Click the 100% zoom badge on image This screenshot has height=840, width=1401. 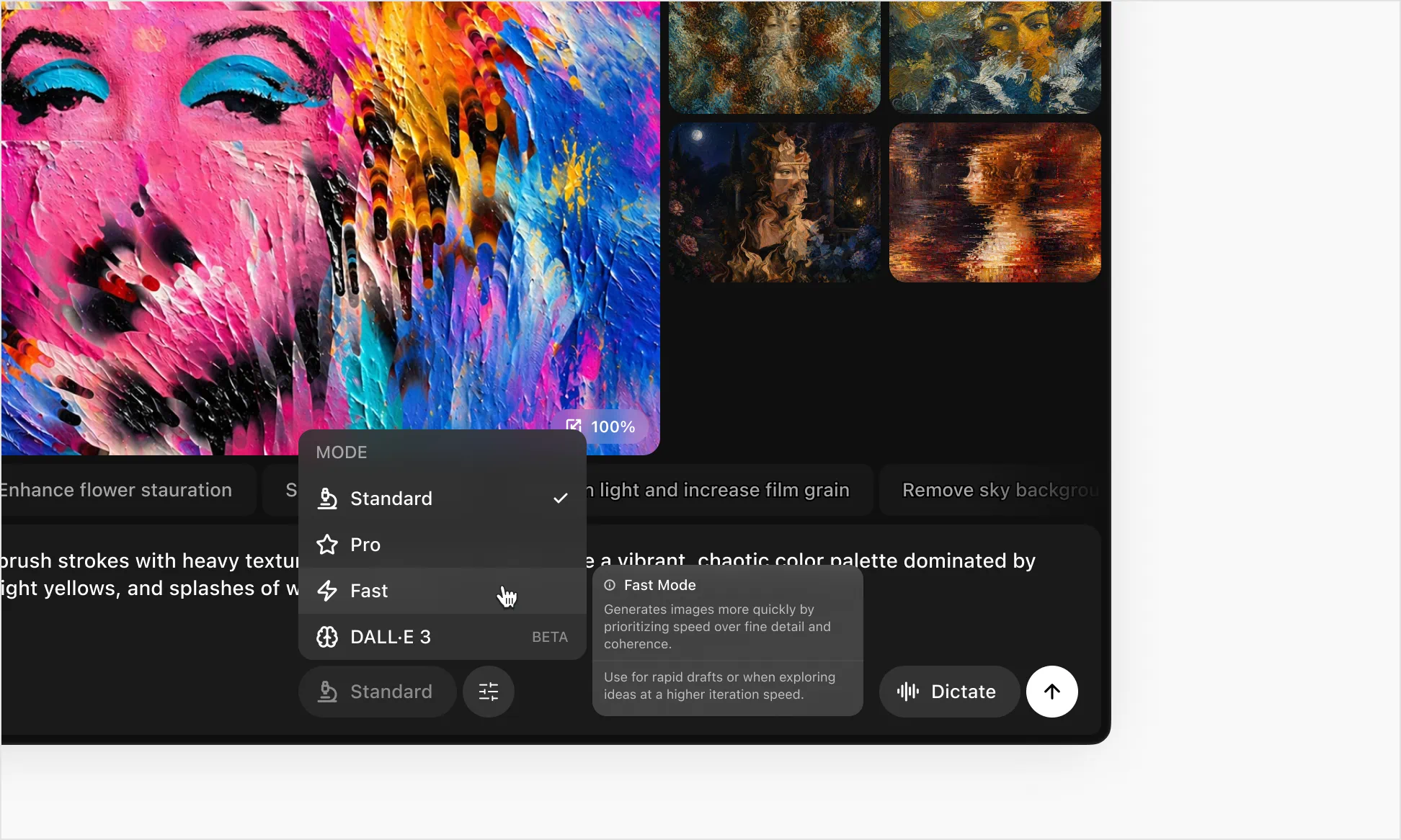coord(602,426)
